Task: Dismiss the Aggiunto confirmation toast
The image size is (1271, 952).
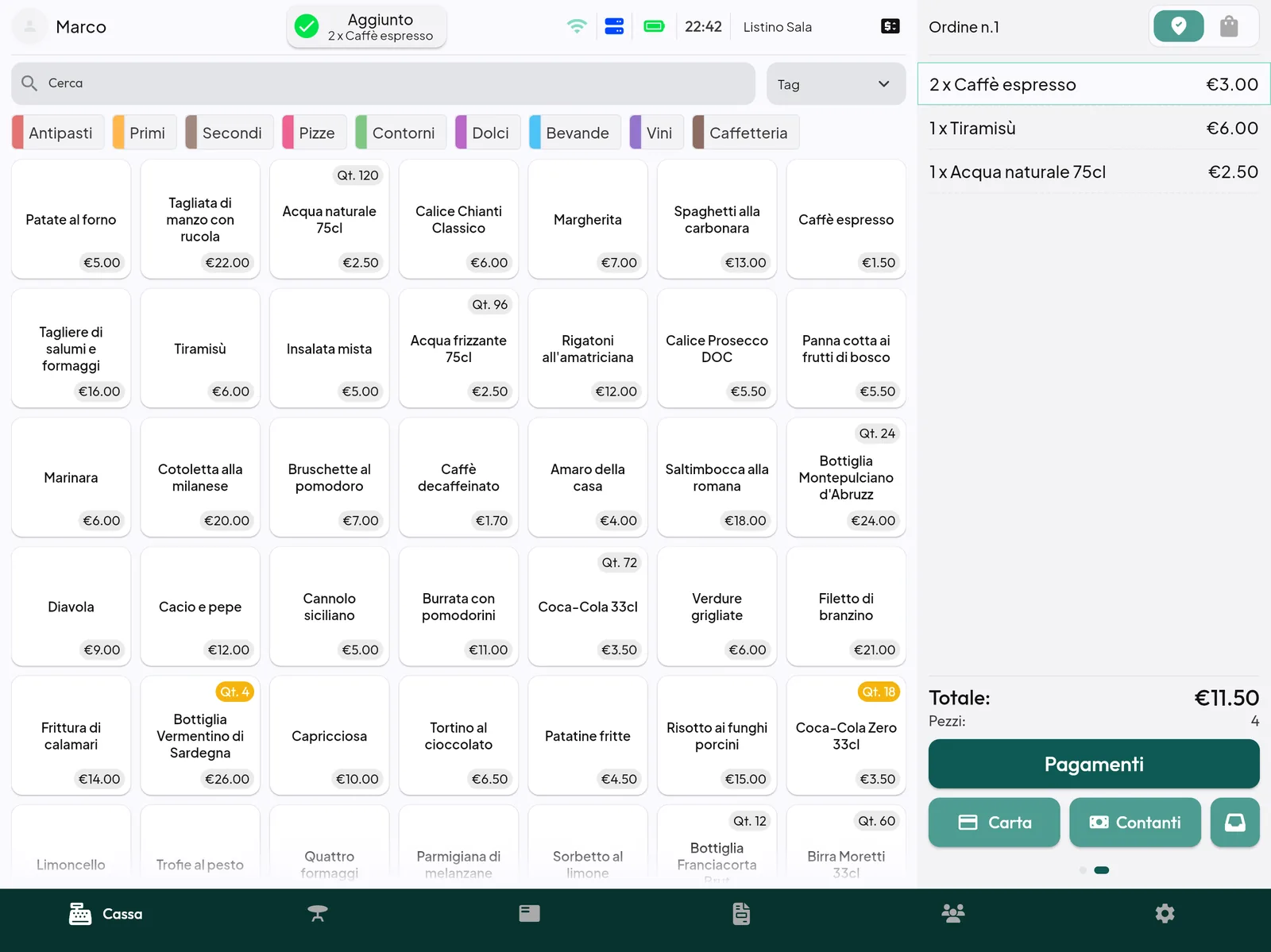Action: pos(366,27)
